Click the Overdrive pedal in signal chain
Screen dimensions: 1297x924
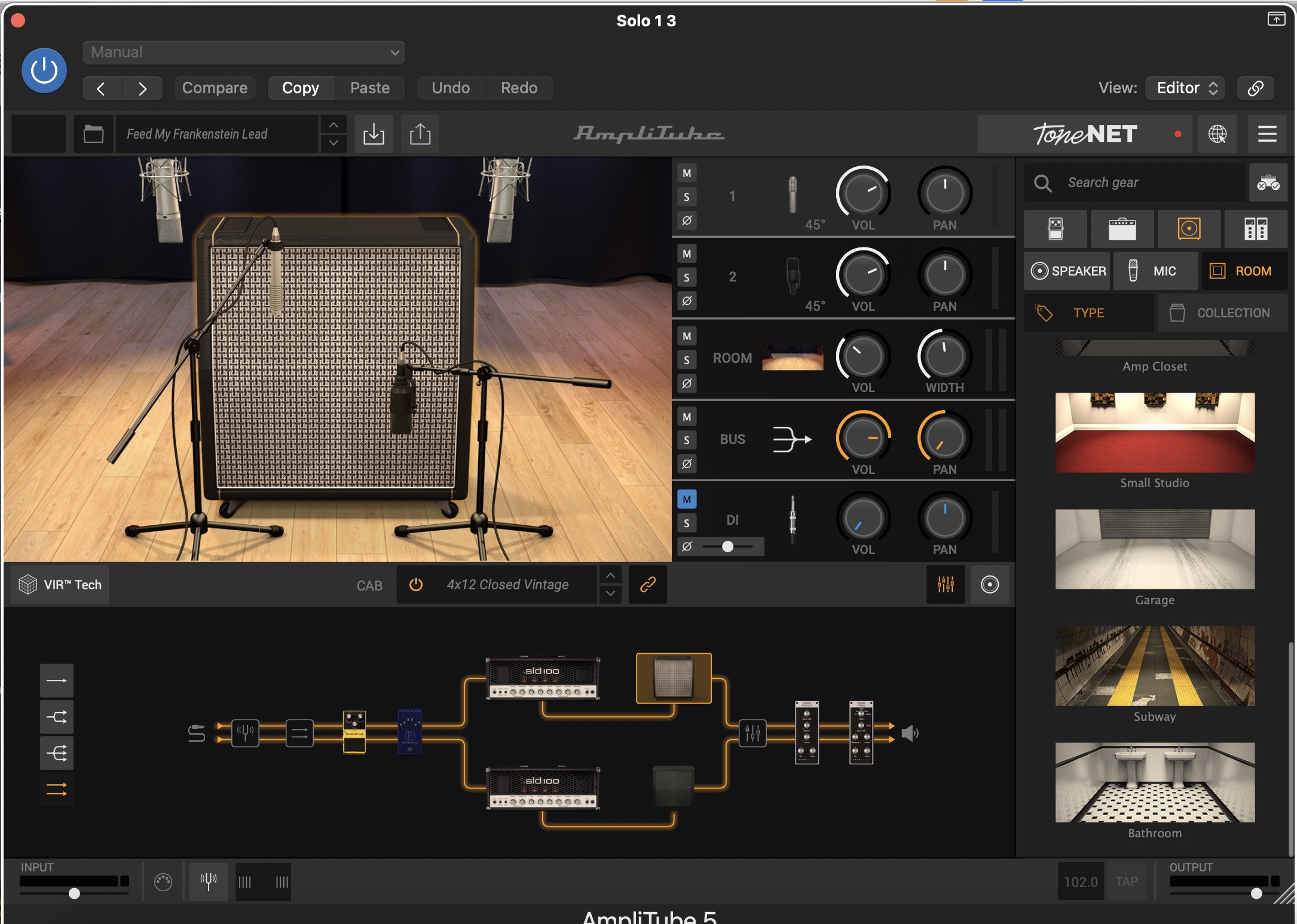click(354, 732)
